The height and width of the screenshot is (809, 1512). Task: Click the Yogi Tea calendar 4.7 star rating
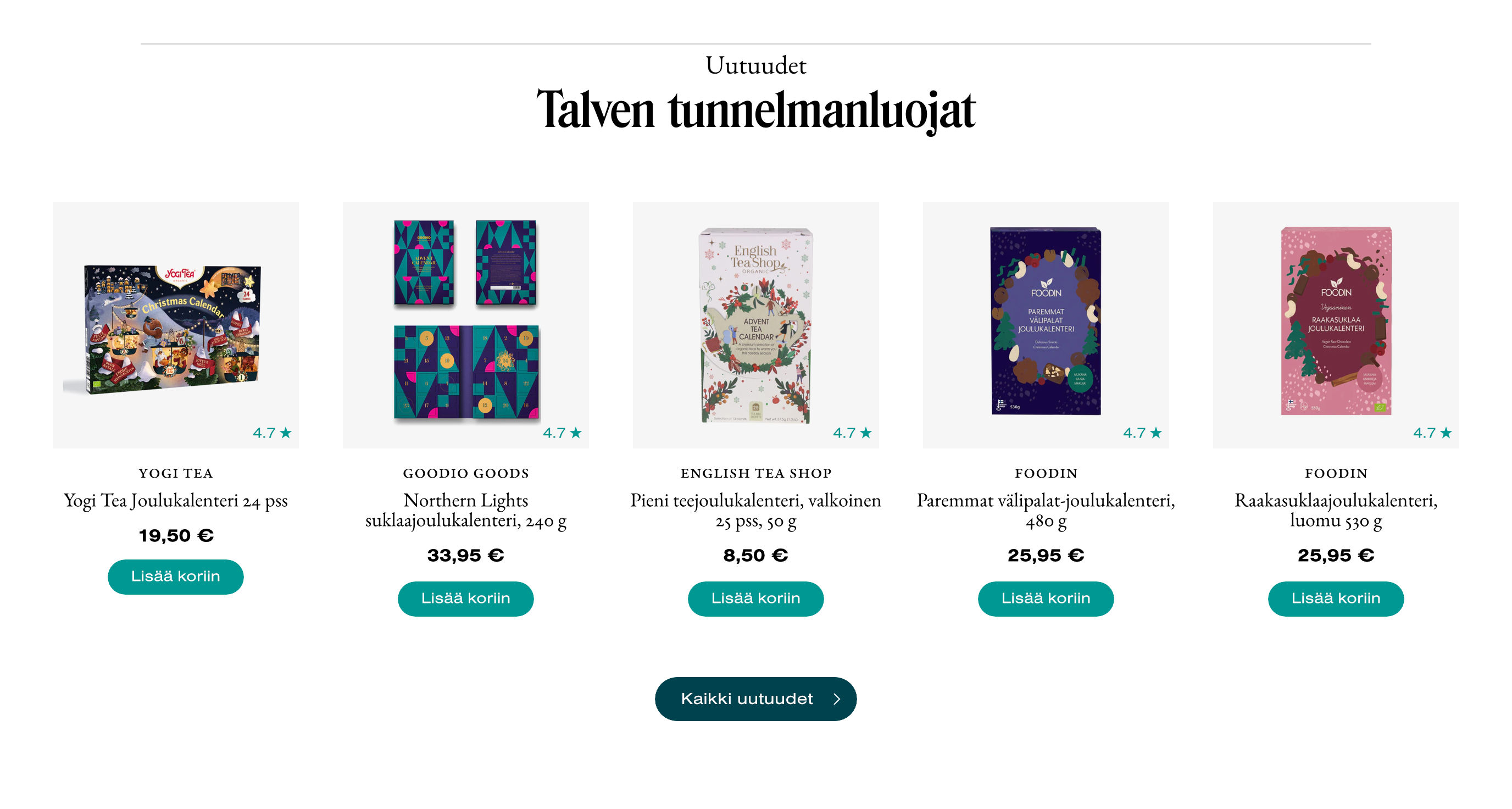(272, 433)
